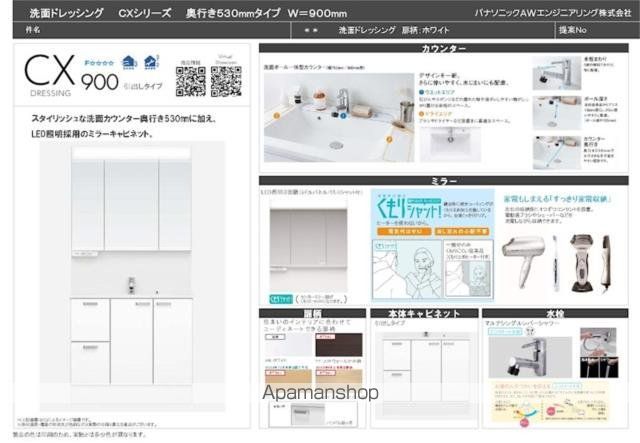Select the hair dryer image
Screen dimensions: 640x443
(x=524, y=261)
